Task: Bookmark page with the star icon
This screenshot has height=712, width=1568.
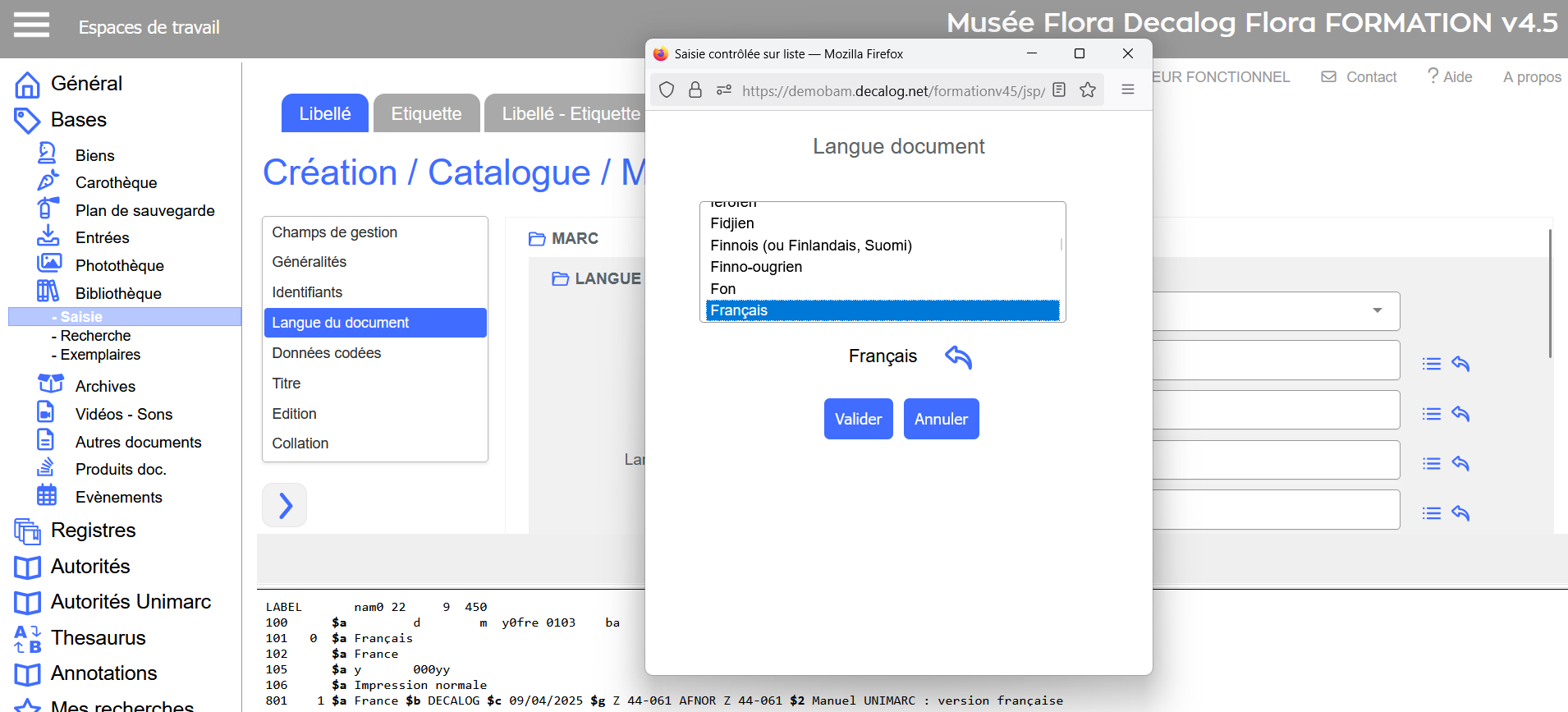Action: click(1088, 90)
